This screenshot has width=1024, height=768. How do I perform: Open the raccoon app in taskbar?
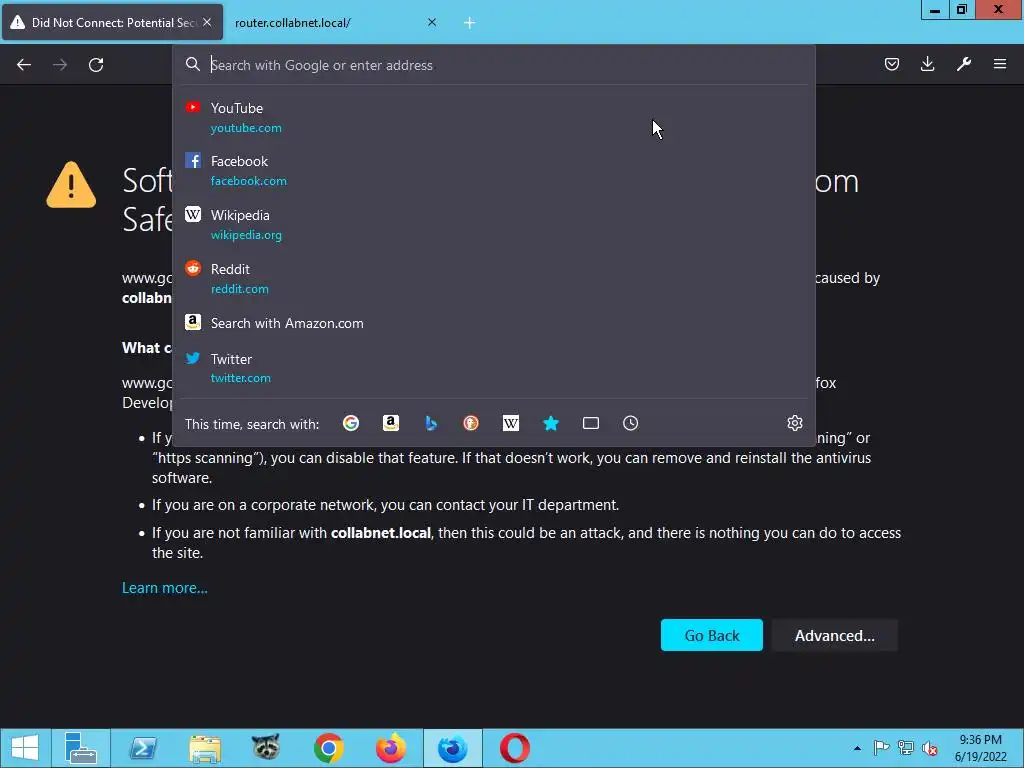(266, 748)
